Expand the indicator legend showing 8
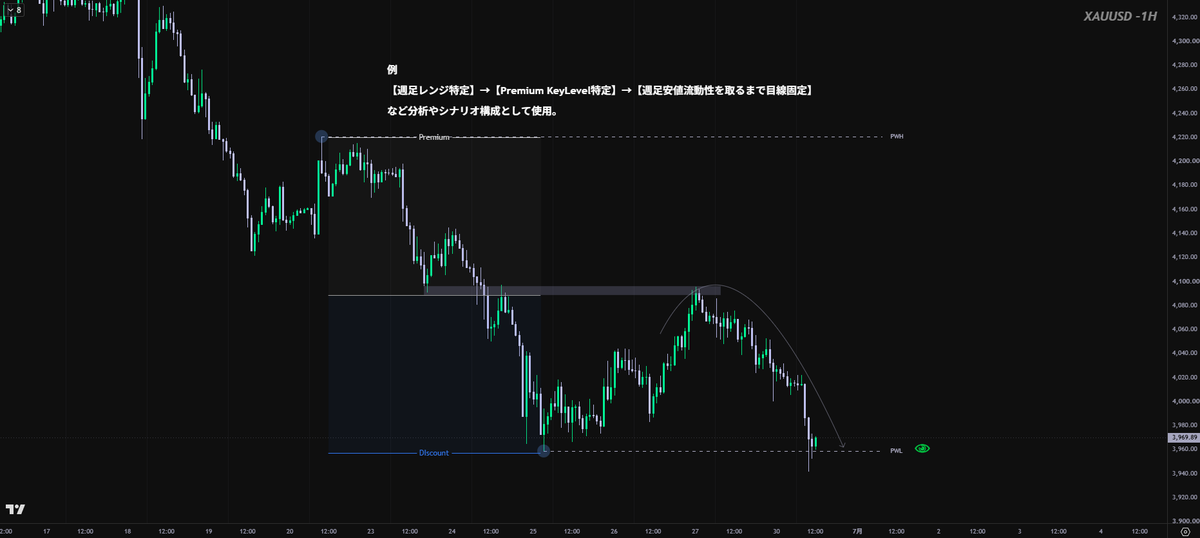1200x538 pixels. 14,10
